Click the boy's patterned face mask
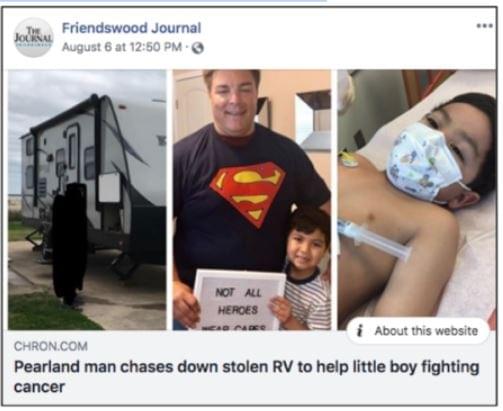Image resolution: width=503 pixels, height=411 pixels. point(425,162)
